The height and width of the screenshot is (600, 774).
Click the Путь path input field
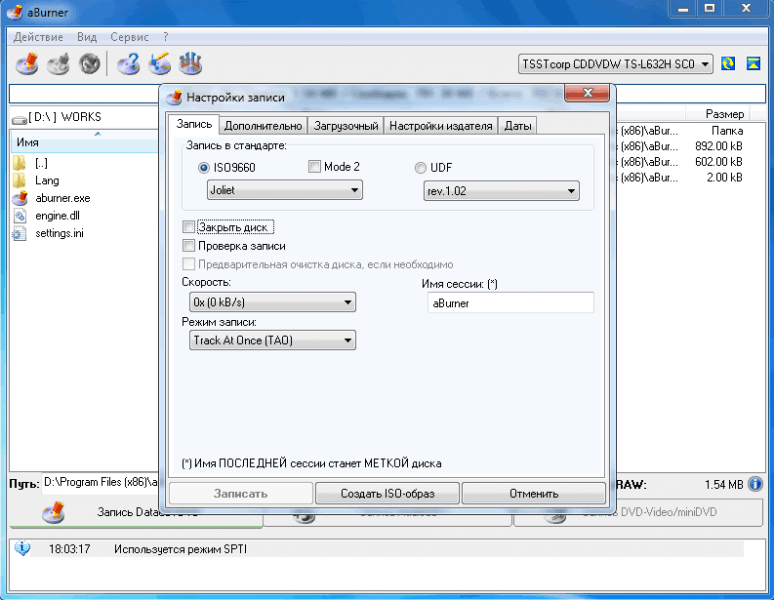[x=101, y=483]
